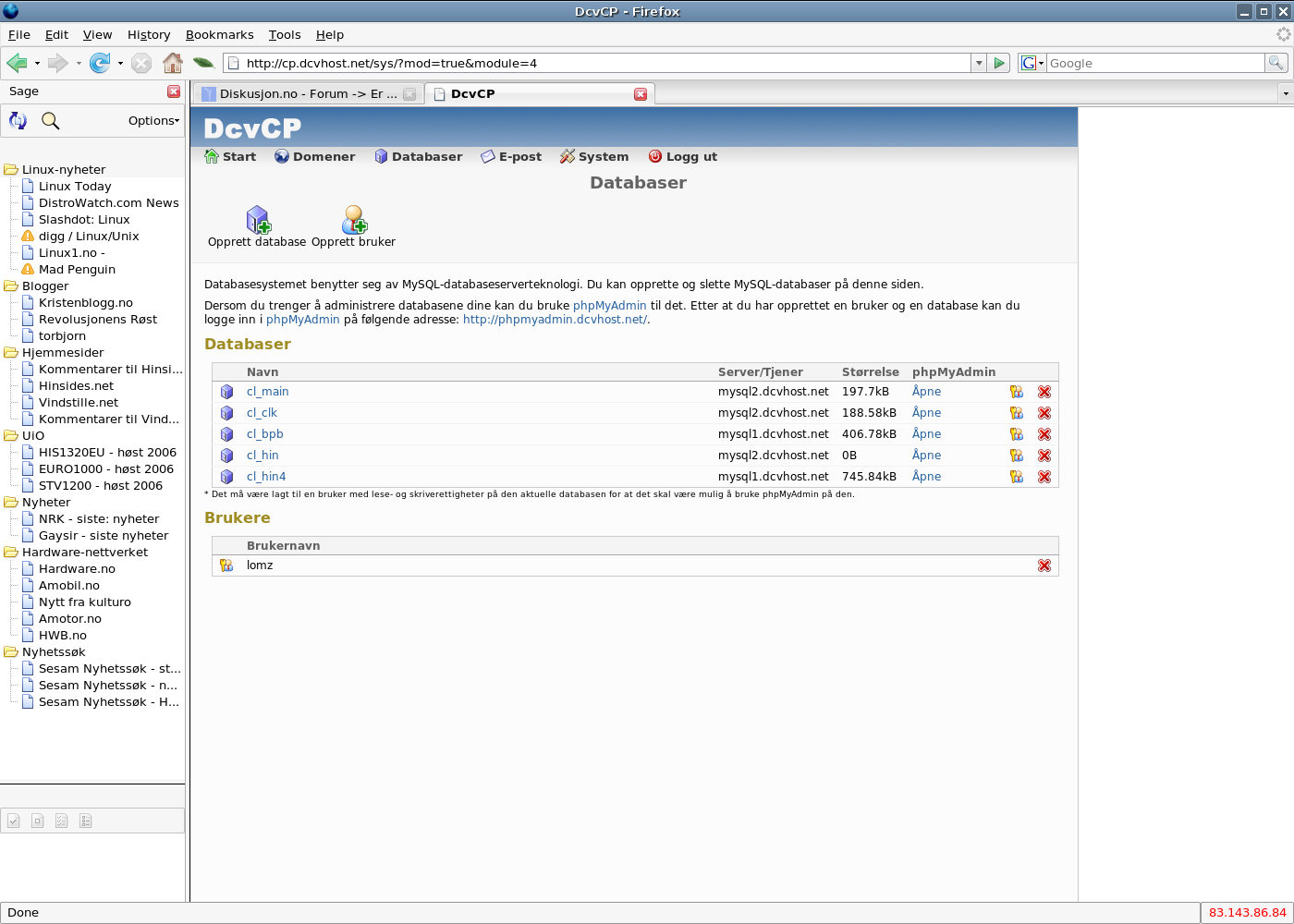The height and width of the screenshot is (924, 1294).
Task: Open the list all tabs dropdown
Action: coord(1285,93)
